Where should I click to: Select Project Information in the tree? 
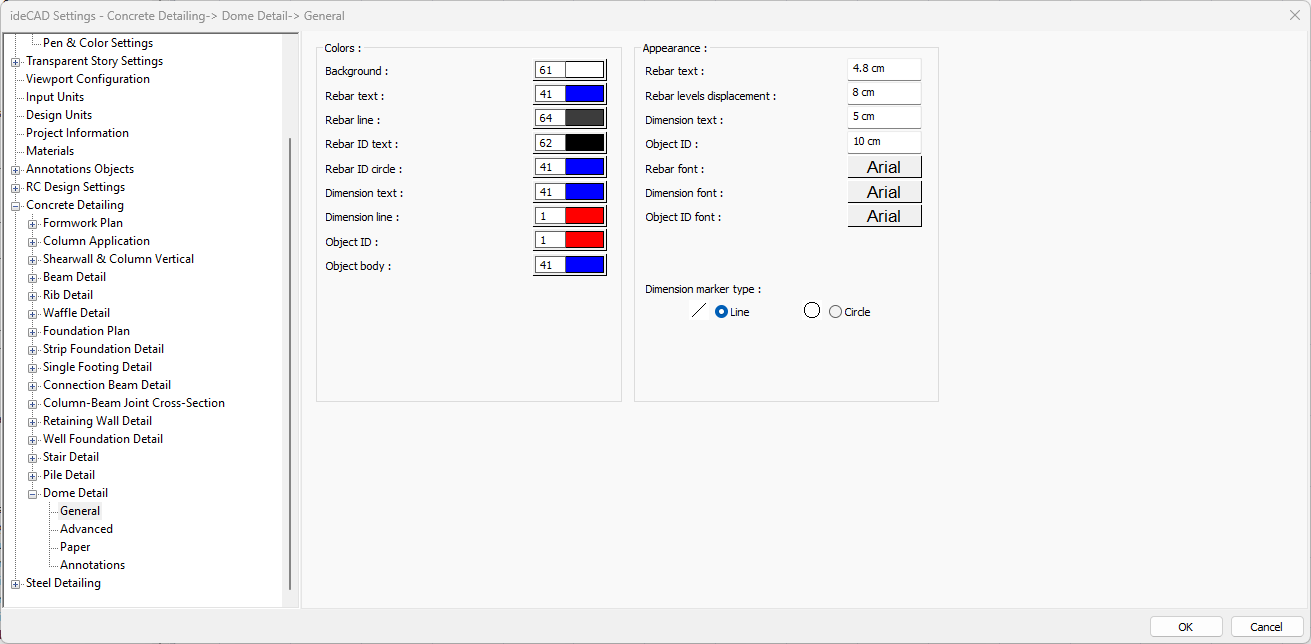coord(77,133)
